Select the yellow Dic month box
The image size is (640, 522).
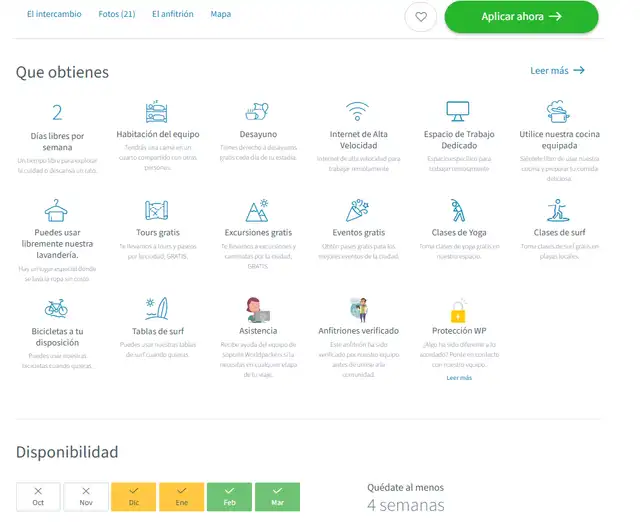click(133, 497)
